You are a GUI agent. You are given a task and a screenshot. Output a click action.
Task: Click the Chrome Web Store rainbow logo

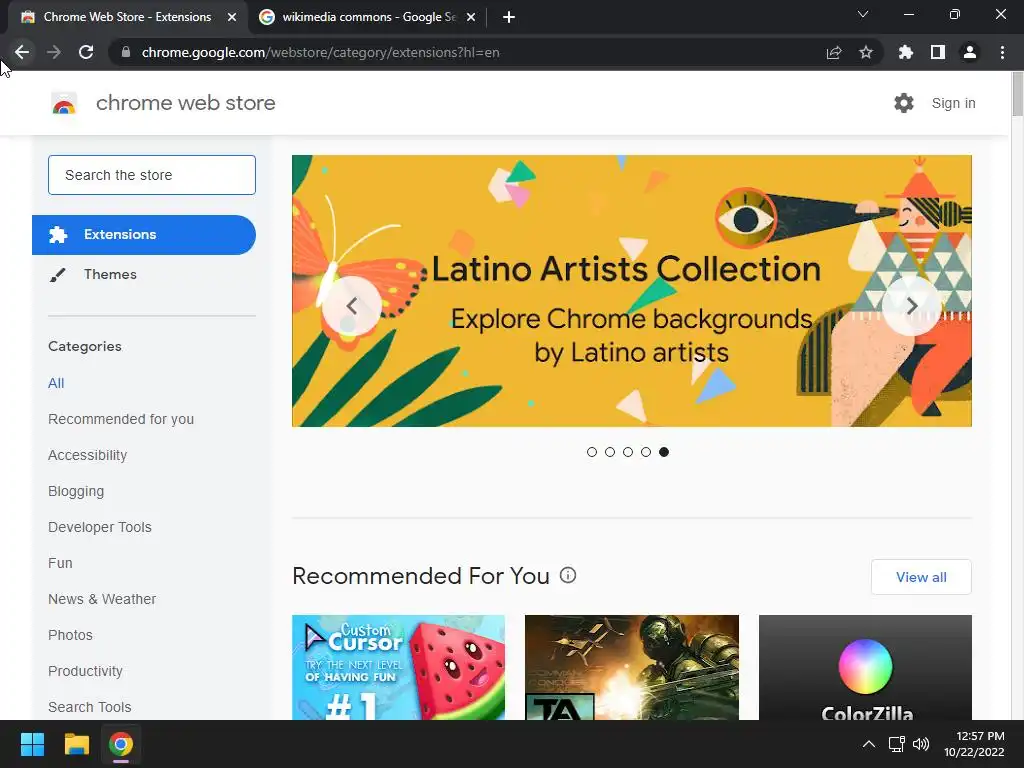(64, 103)
